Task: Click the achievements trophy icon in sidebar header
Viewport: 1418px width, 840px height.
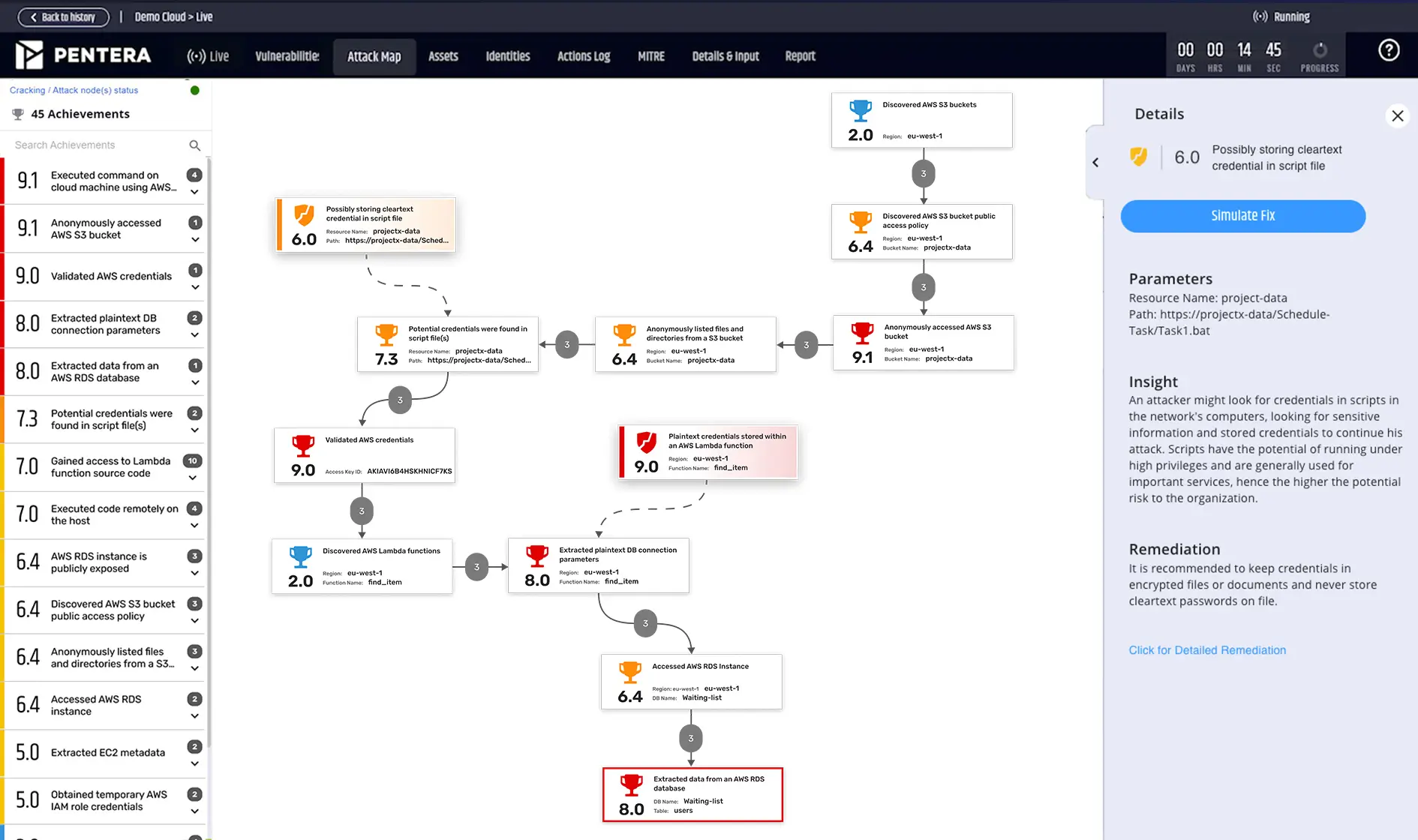Action: click(x=18, y=114)
